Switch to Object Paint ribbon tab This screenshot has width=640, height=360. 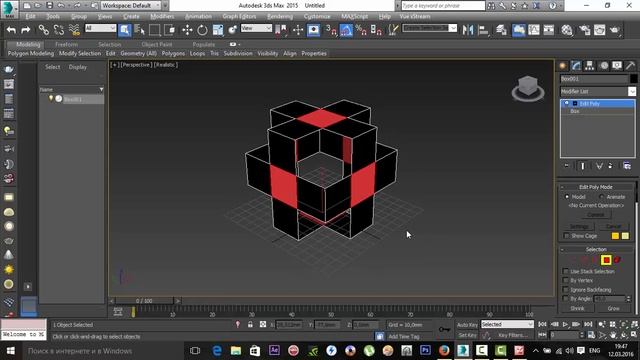pyautogui.click(x=157, y=44)
